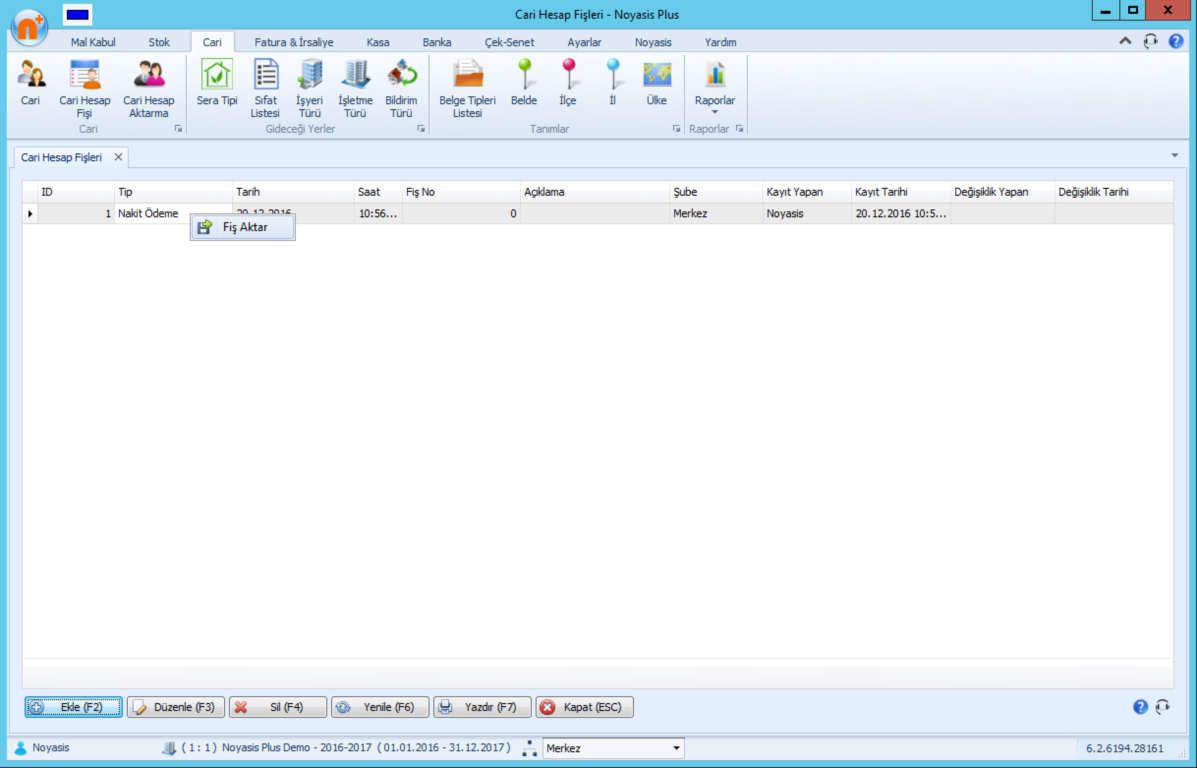
Task: Switch to Fatura & İrsaliye ribbon tab
Action: [294, 42]
